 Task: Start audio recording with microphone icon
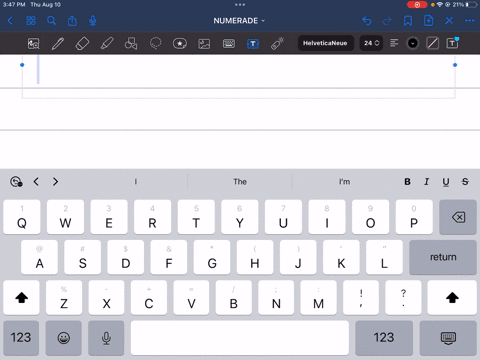(x=93, y=21)
